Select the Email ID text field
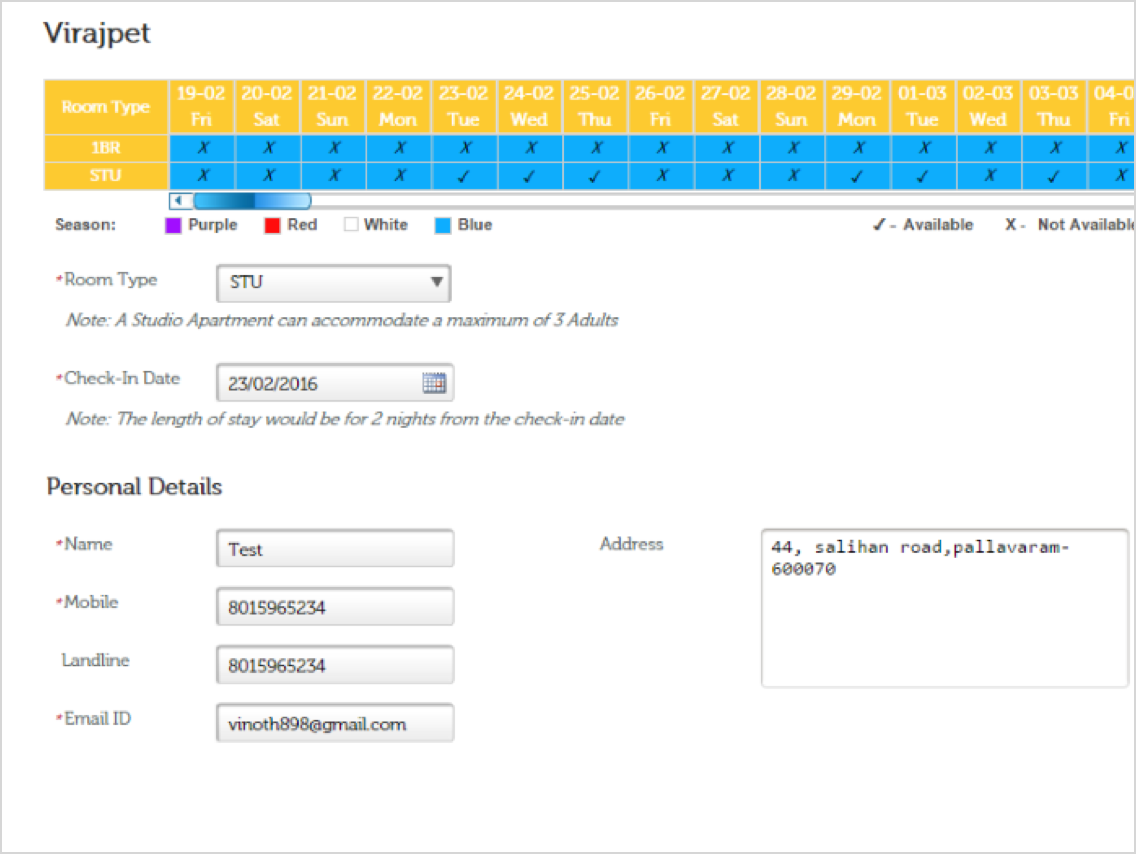This screenshot has width=1136, height=854. 334,723
